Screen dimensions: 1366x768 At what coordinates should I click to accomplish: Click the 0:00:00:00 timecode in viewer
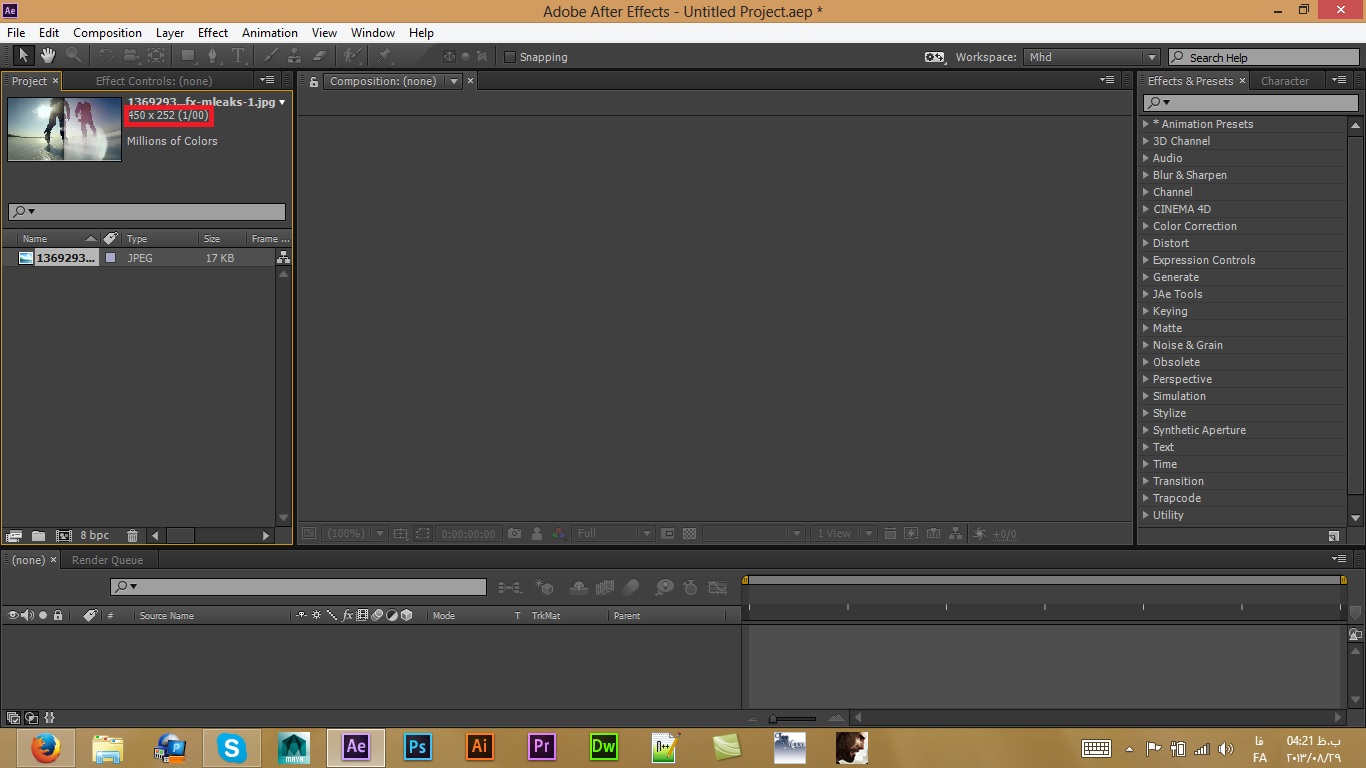click(469, 534)
